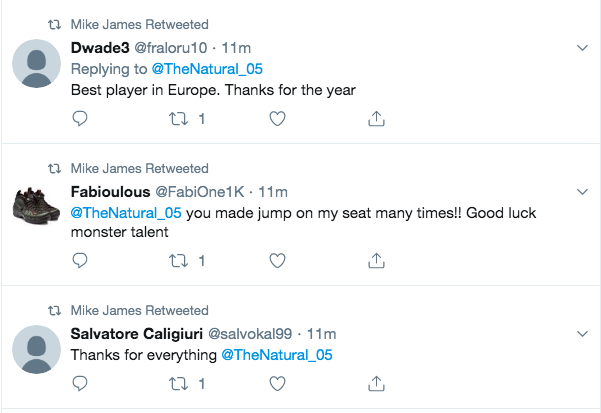Share Salvatore Caligiuri's tweet
This screenshot has height=413, width=601.
click(377, 383)
